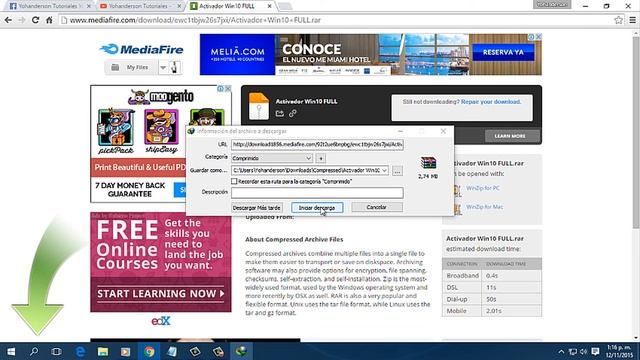Open Action Center notifications icon

coord(596,352)
